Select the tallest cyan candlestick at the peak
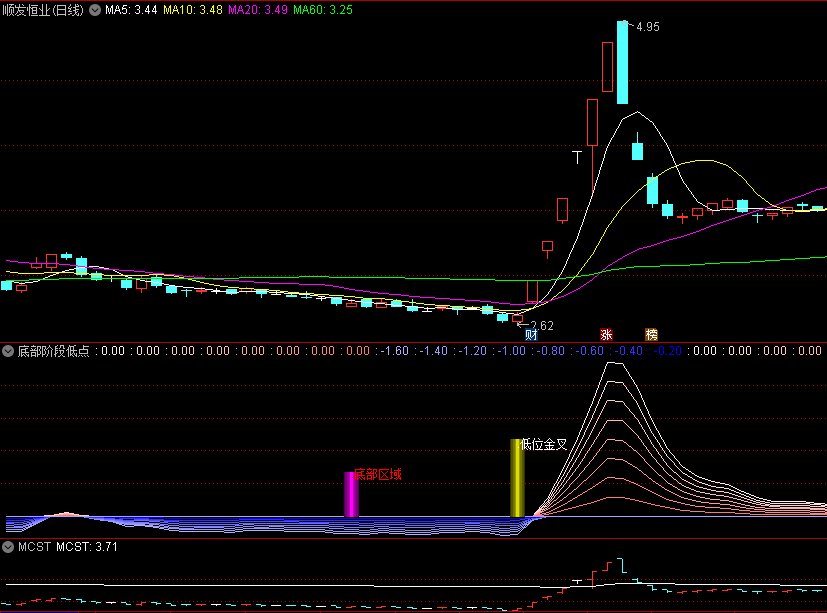This screenshot has width=827, height=613. coord(622,62)
